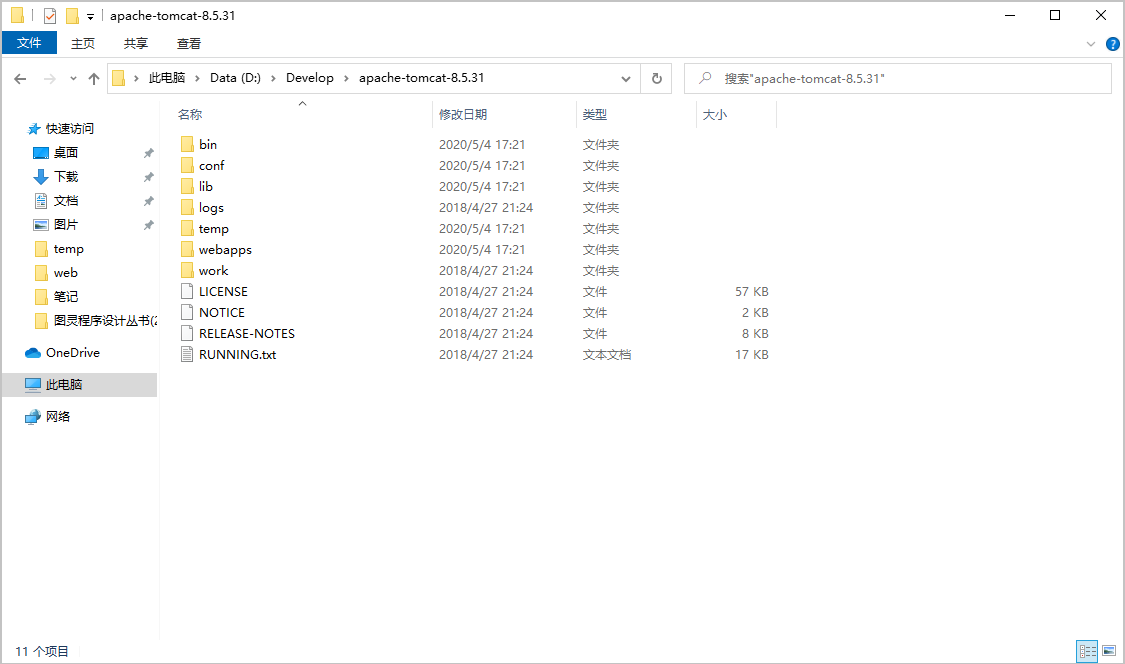
Task: Open the 查看 (View) ribbon tab
Action: click(x=189, y=44)
